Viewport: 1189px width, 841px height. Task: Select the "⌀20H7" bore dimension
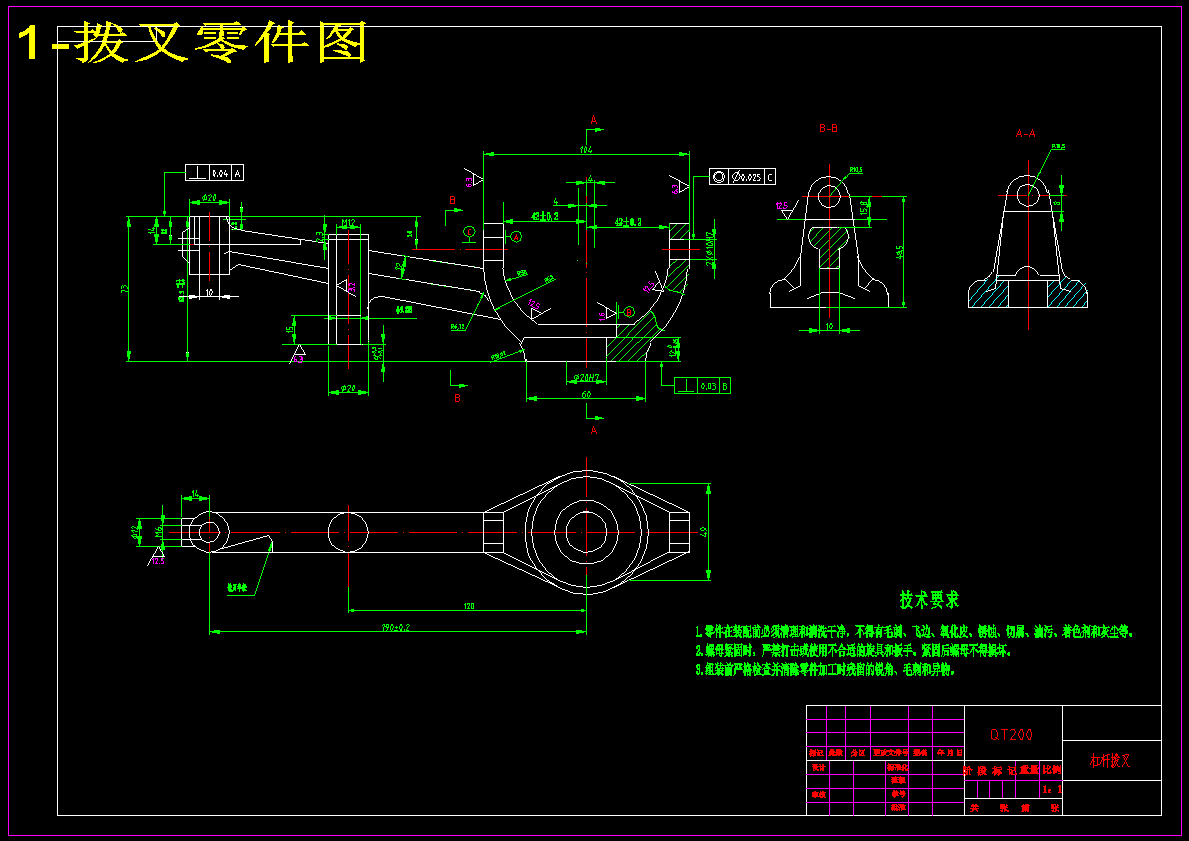coord(586,377)
